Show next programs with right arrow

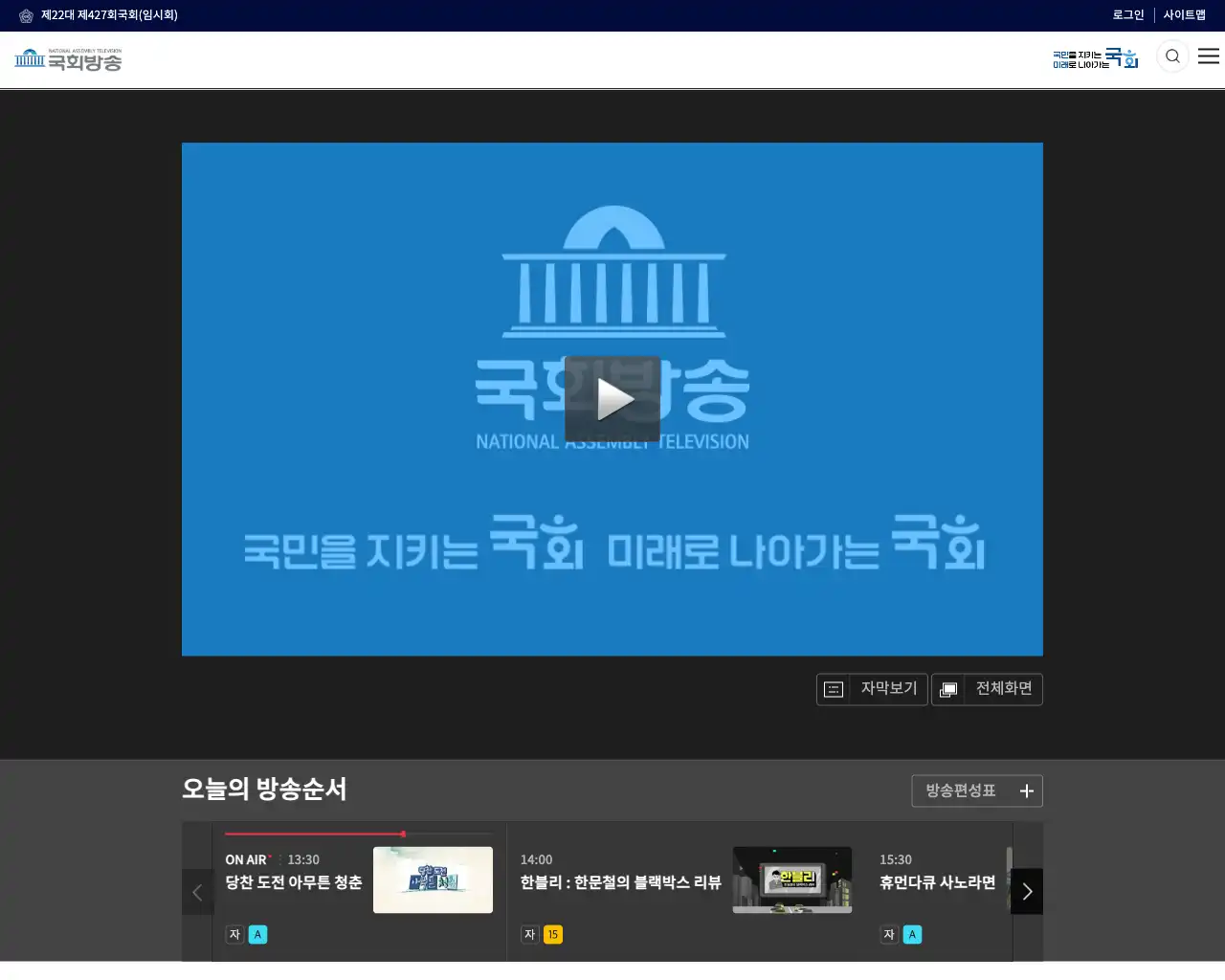tap(1027, 892)
